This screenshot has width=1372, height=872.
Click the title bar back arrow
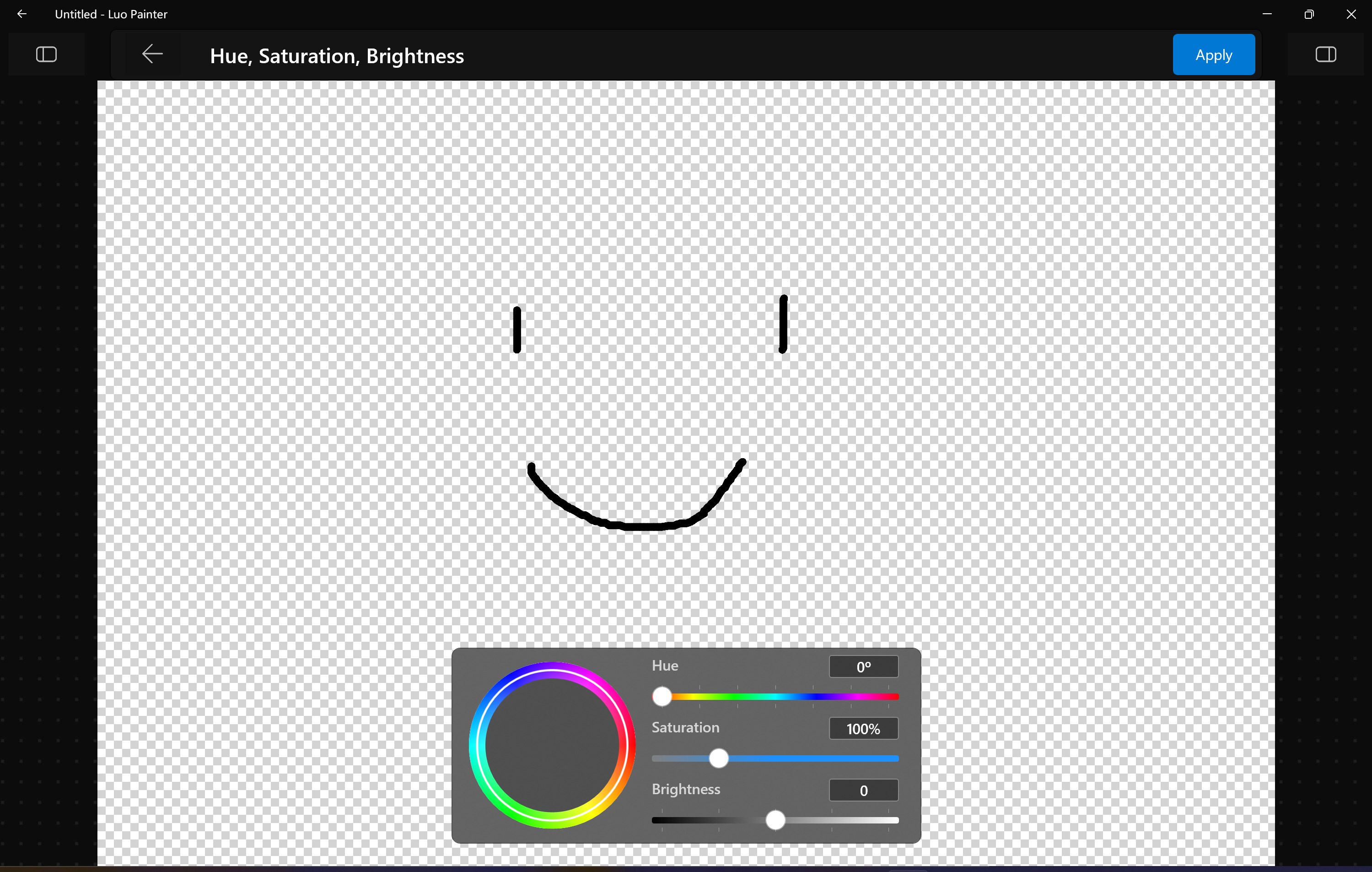22,14
